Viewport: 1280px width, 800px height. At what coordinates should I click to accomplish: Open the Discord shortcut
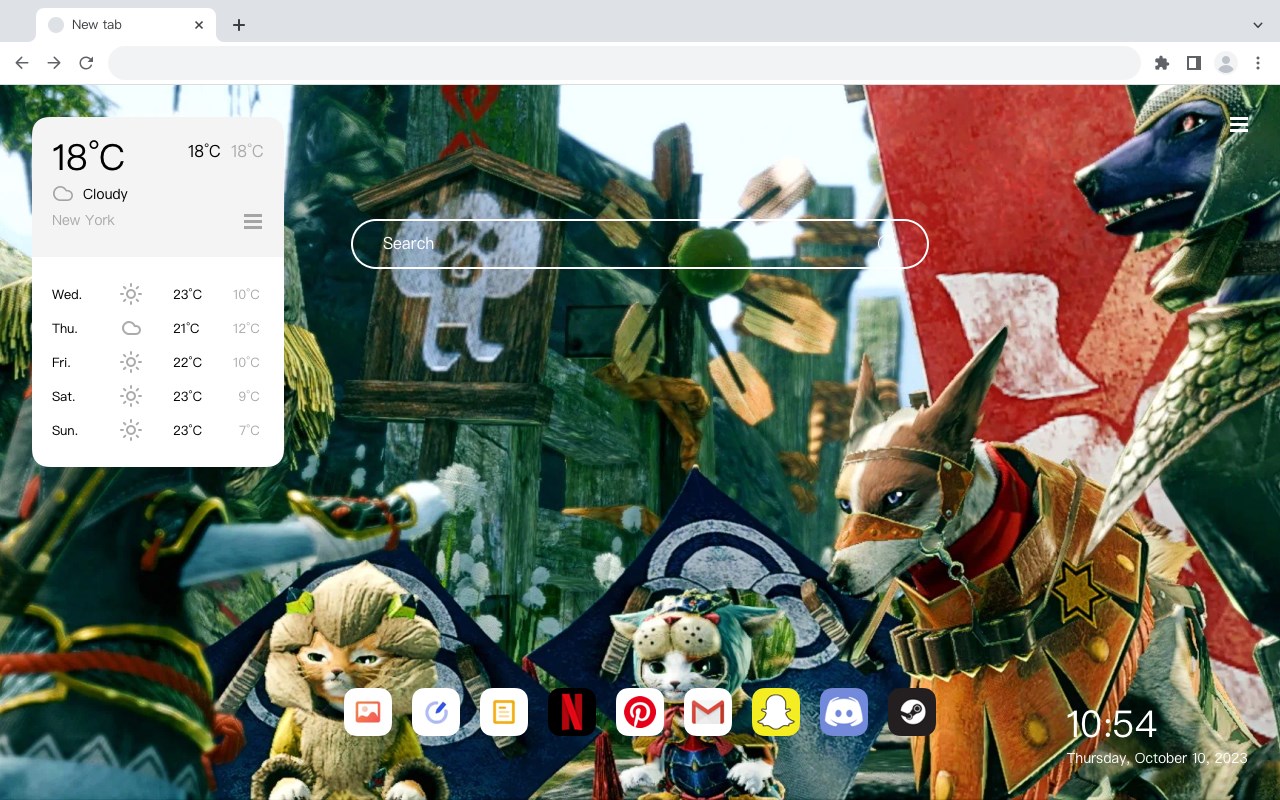(x=844, y=712)
